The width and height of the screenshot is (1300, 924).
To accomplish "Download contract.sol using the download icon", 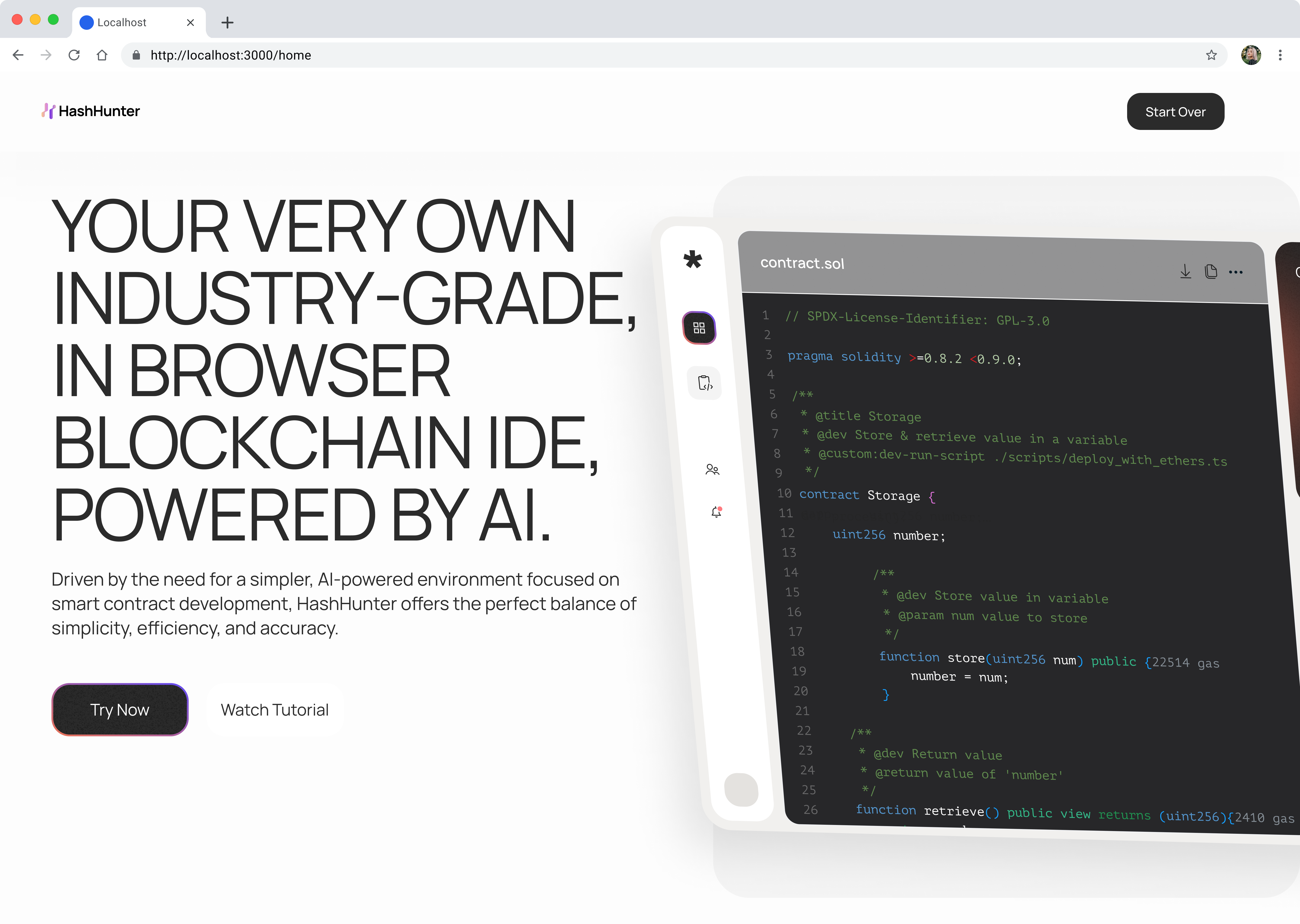I will tap(1186, 271).
